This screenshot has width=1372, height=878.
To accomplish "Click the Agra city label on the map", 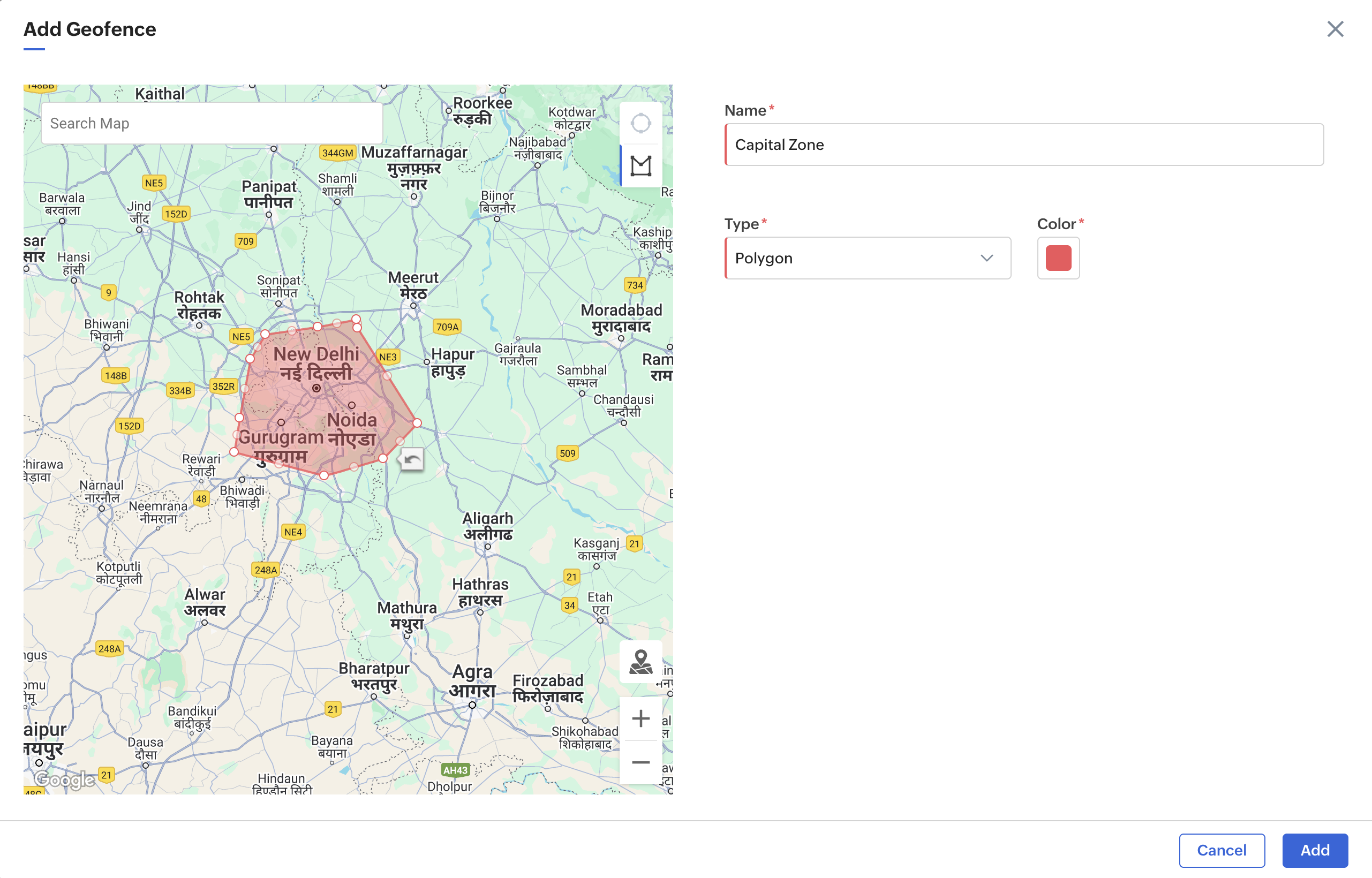I will [472, 672].
